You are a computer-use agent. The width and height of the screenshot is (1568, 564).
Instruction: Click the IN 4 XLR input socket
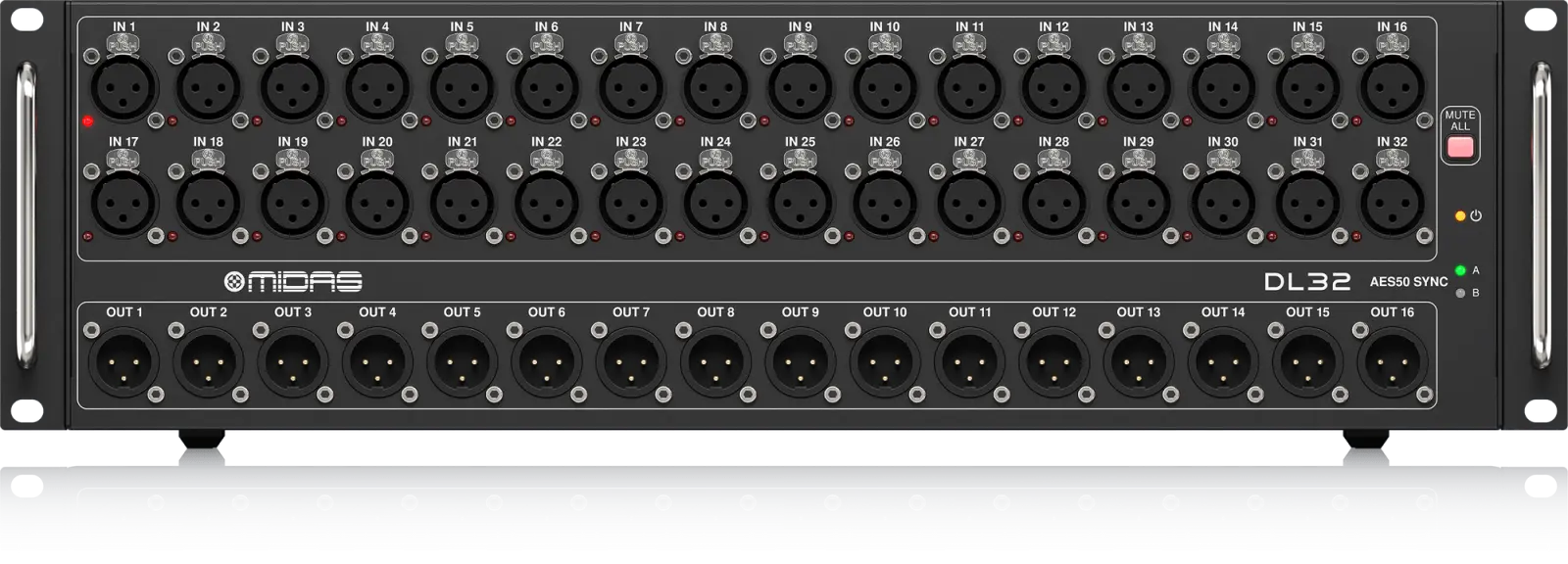click(x=377, y=87)
